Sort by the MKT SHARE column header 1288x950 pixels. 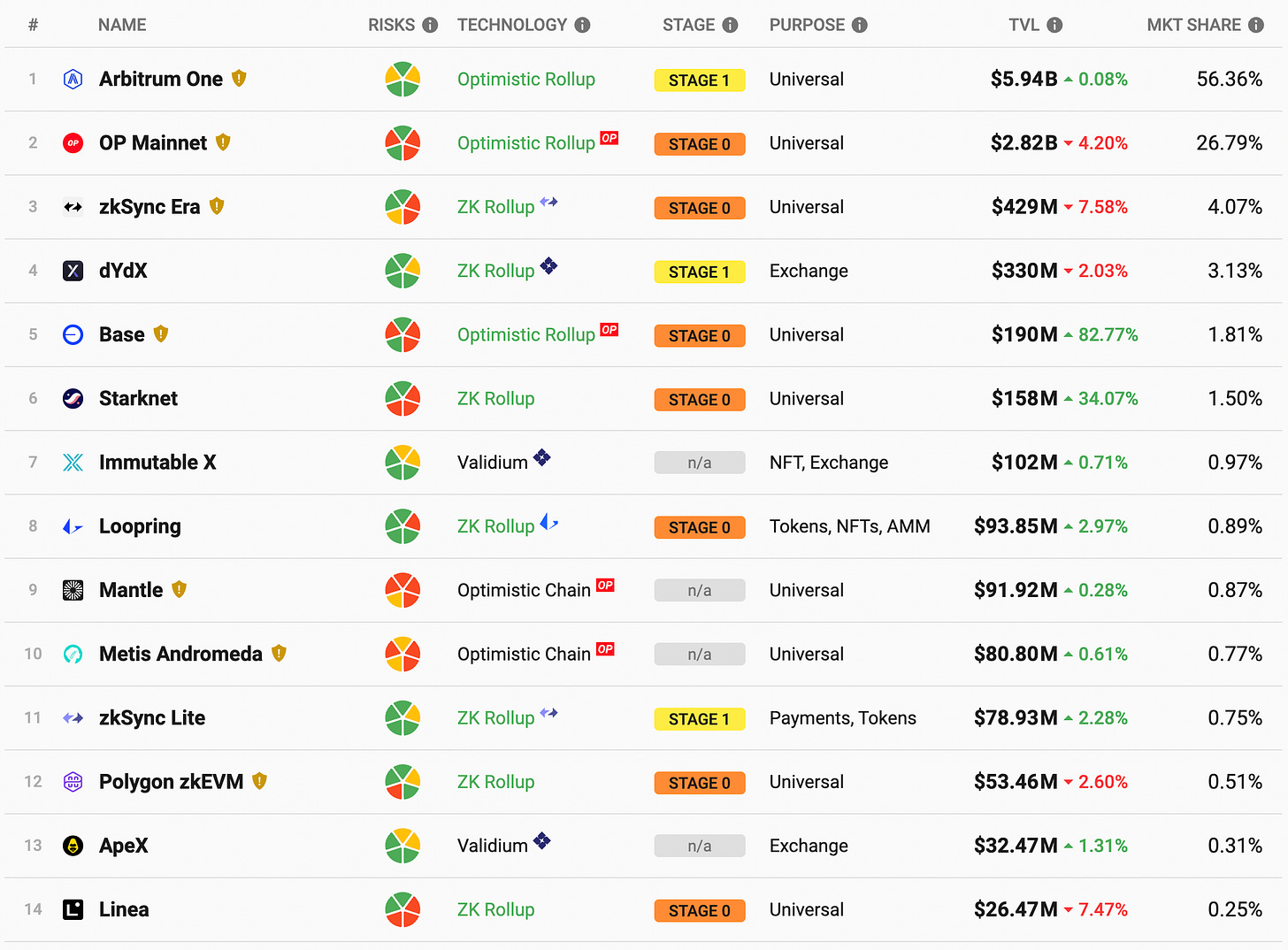click(1194, 25)
